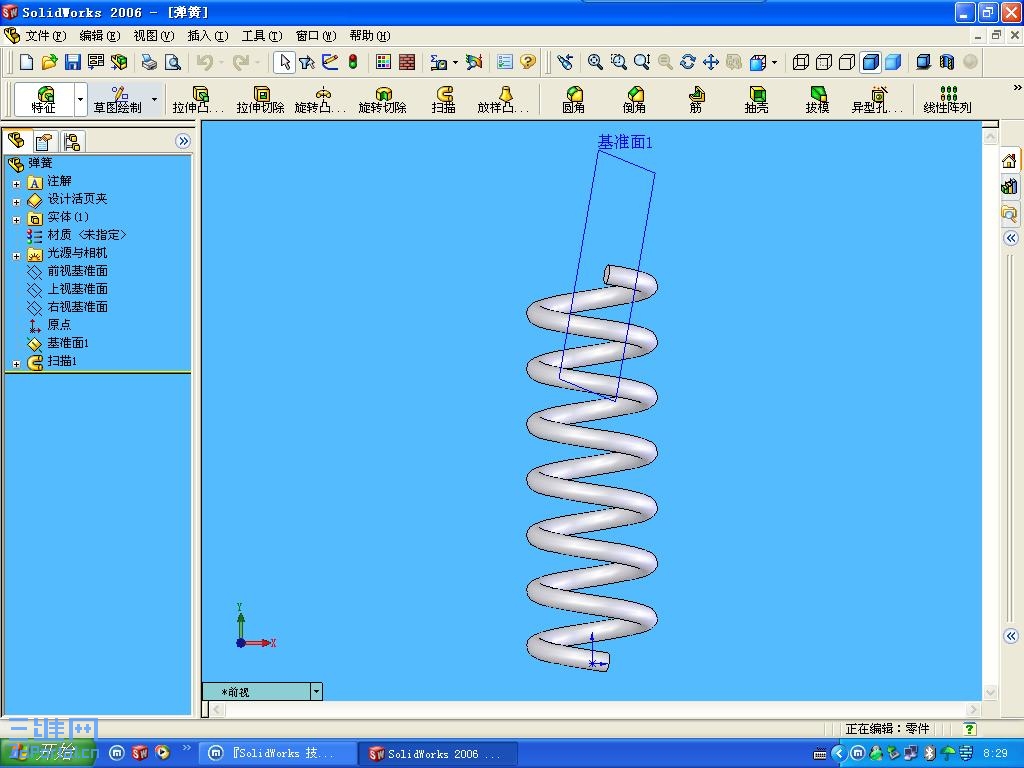Screen dimensions: 1024x768
Task: Click the Rebuild traffic light icon
Action: click(x=353, y=62)
